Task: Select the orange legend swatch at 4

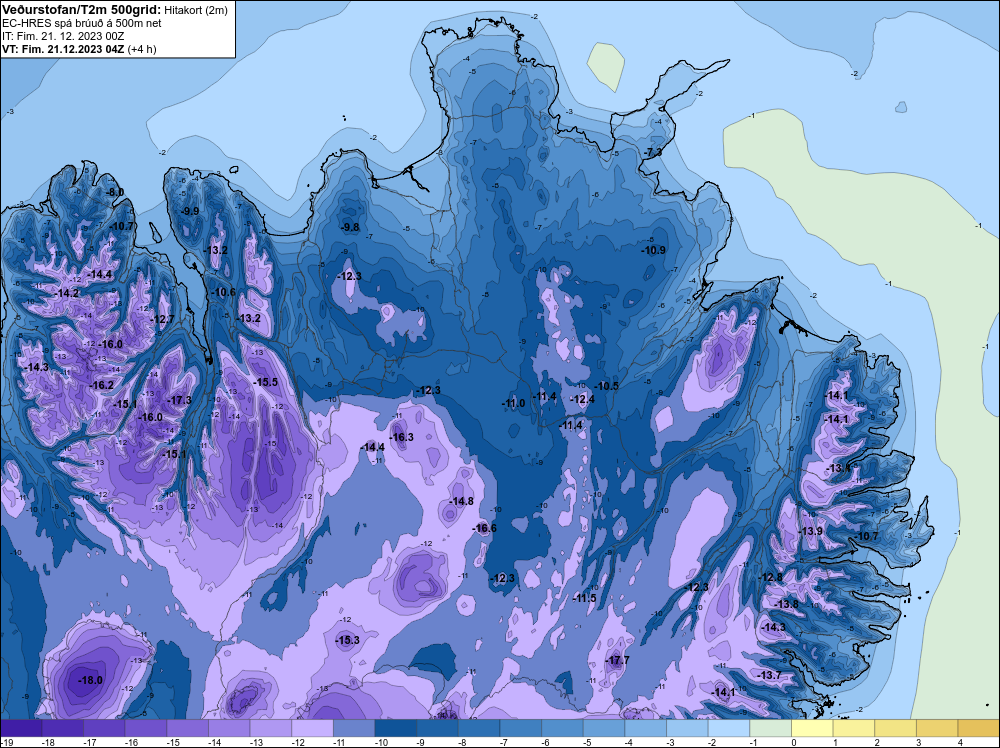Action: point(978,728)
